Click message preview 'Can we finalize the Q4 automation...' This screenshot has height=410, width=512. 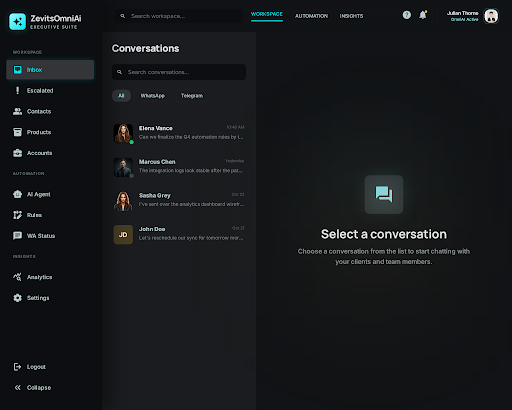click(x=191, y=137)
